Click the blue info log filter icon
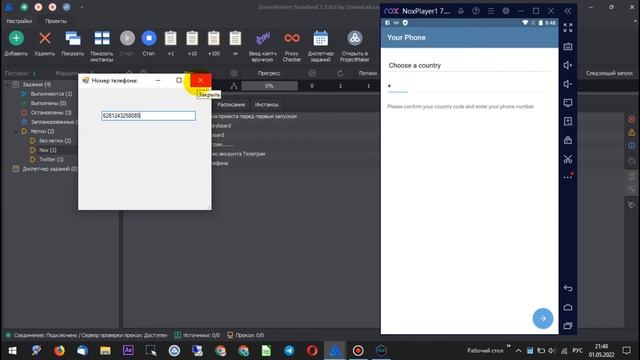640x360 pixels. click(632, 145)
